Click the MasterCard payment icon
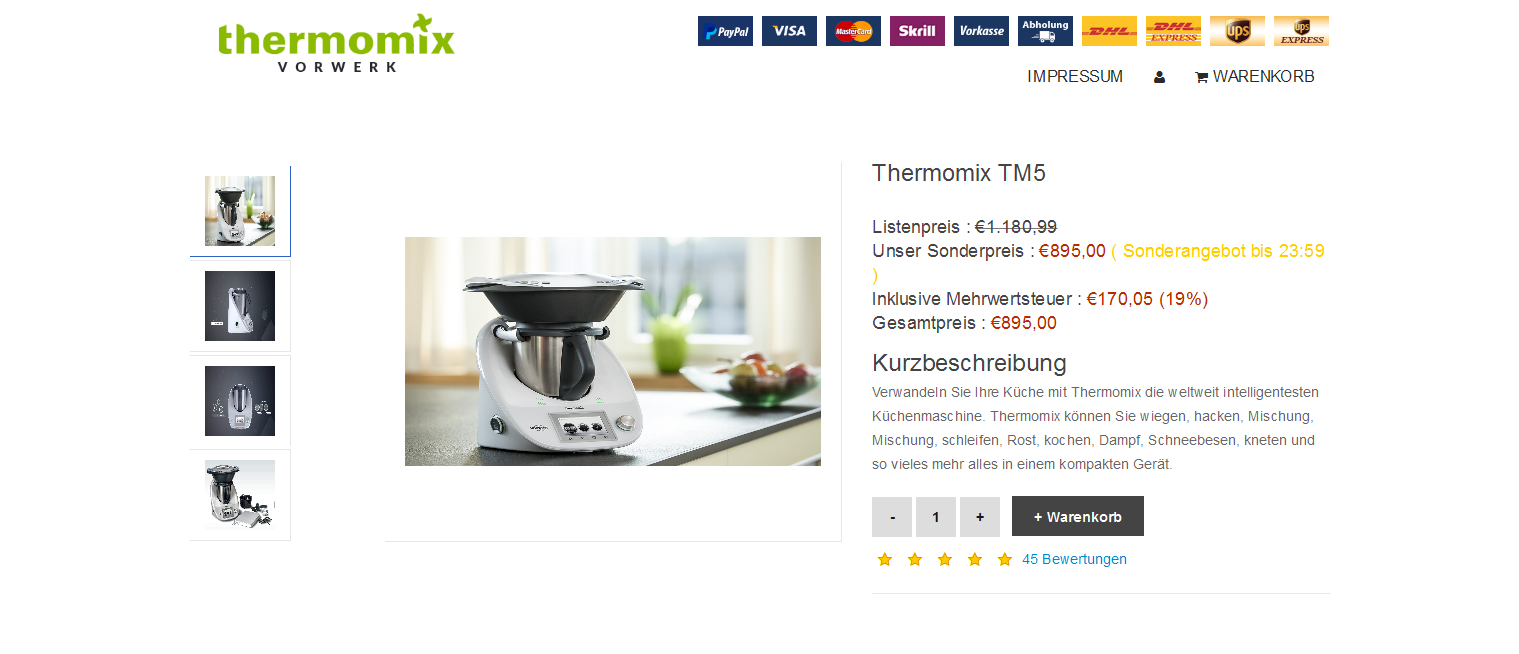The height and width of the screenshot is (654, 1519). click(853, 31)
